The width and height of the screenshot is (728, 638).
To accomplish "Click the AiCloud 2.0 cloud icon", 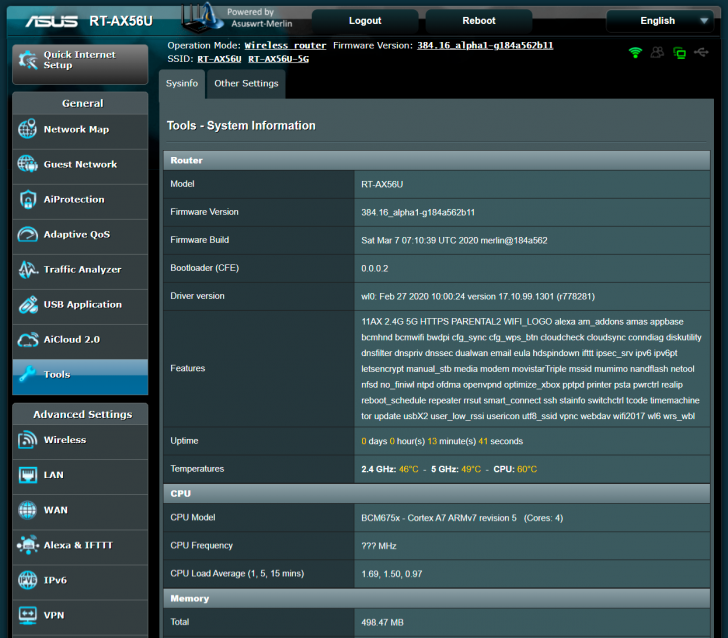I will 28,340.
